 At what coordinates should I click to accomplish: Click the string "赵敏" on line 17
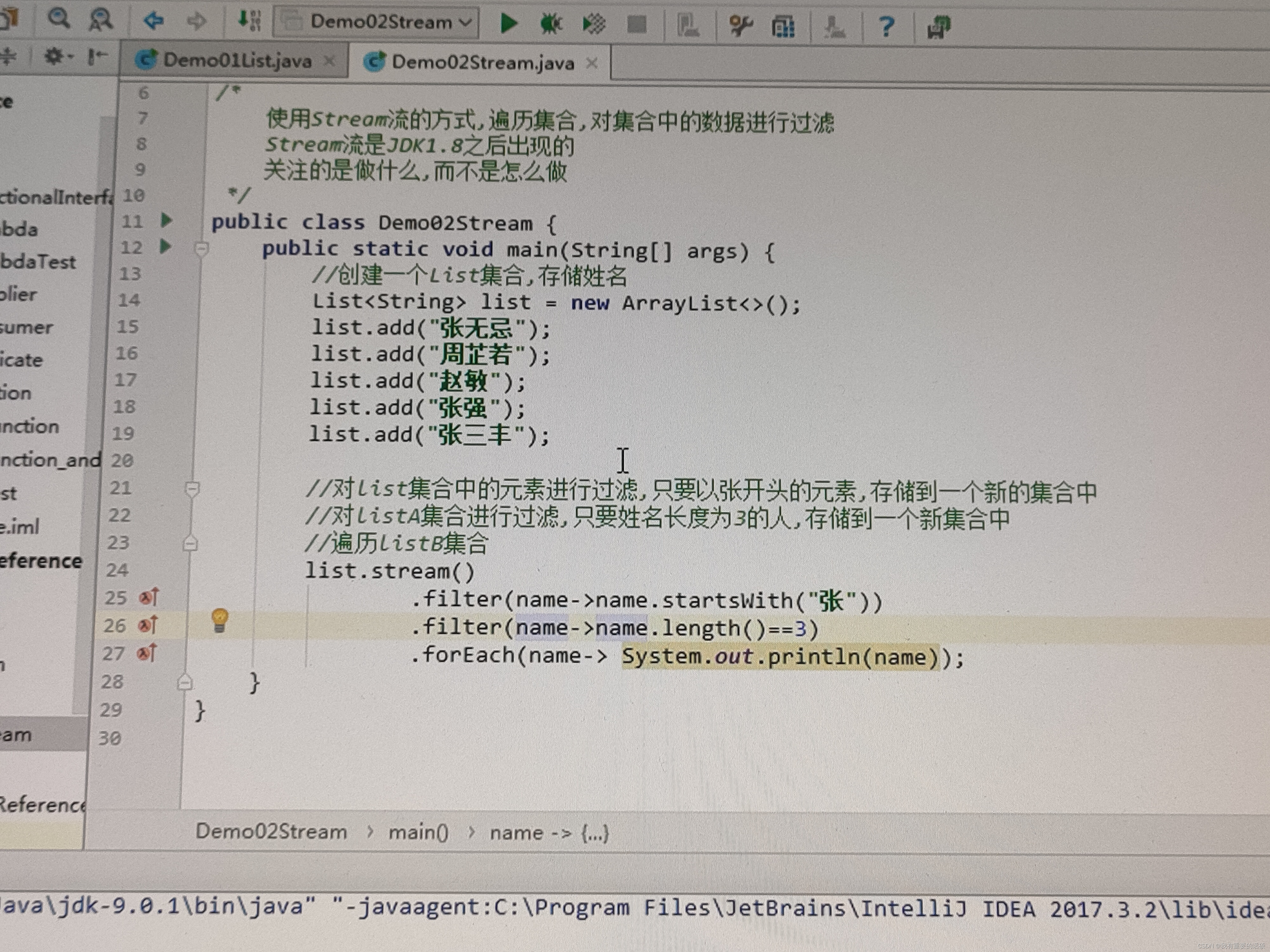465,381
